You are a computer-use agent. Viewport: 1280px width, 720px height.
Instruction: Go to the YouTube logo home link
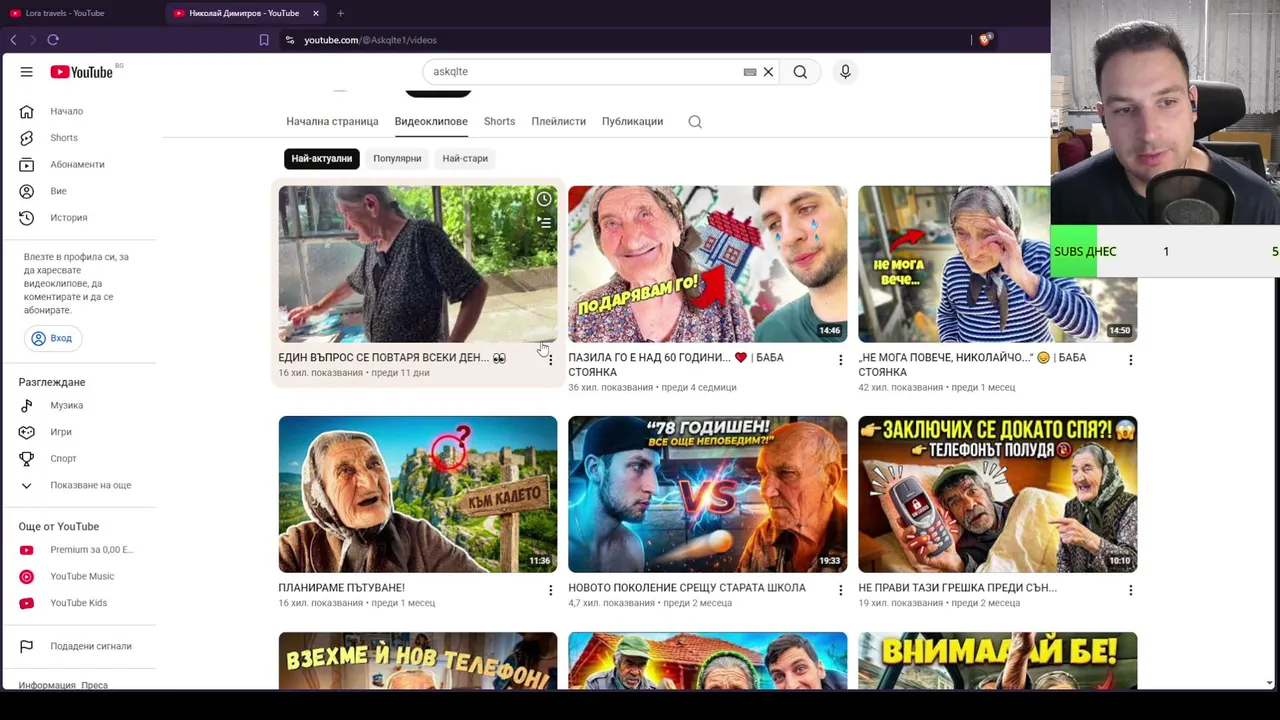pyautogui.click(x=82, y=72)
